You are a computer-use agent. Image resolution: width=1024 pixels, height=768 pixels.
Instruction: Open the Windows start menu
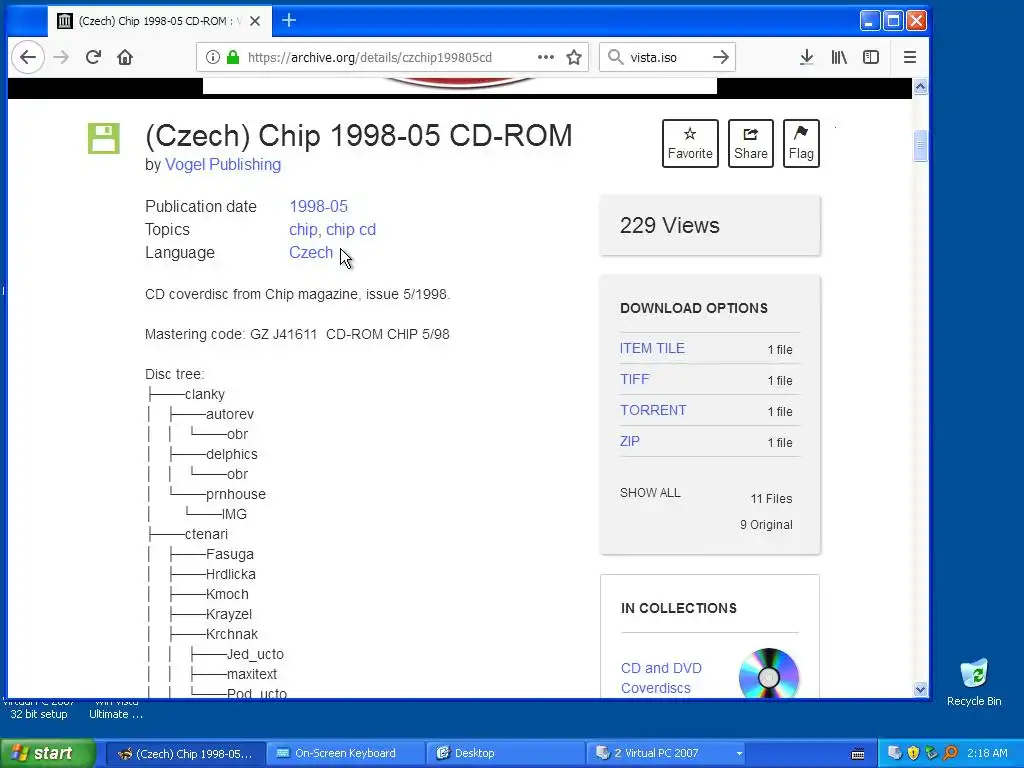[x=47, y=754]
